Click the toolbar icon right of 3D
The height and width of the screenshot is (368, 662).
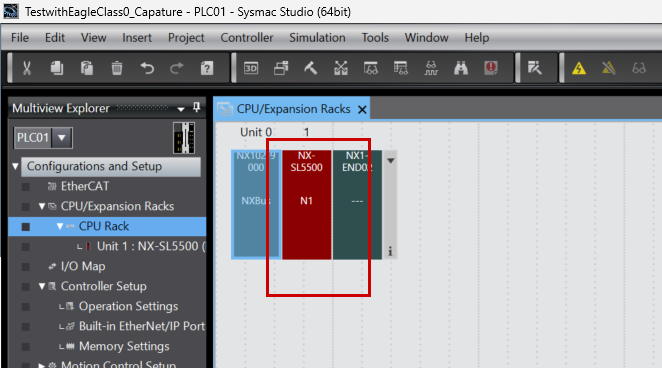(281, 68)
